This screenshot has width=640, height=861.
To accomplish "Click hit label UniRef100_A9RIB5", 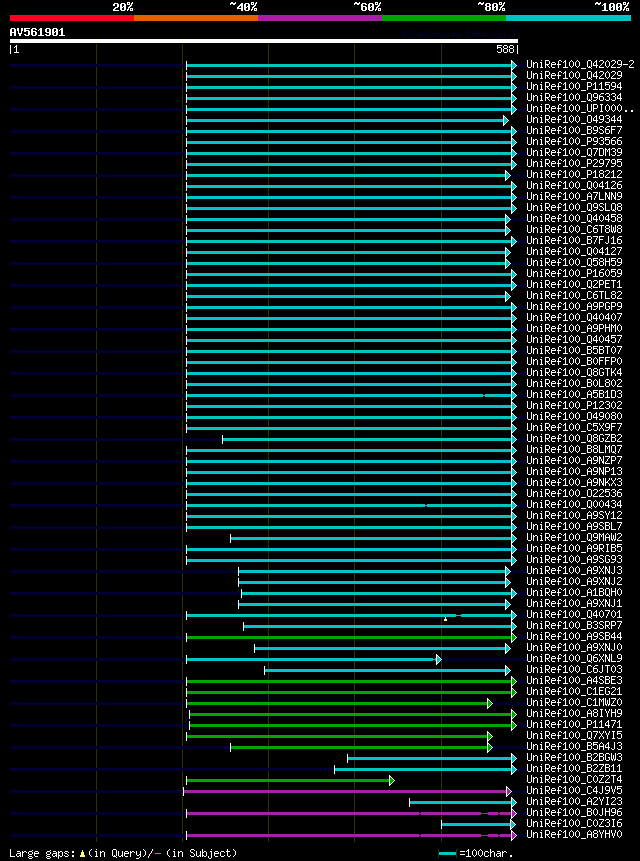I will tap(574, 549).
